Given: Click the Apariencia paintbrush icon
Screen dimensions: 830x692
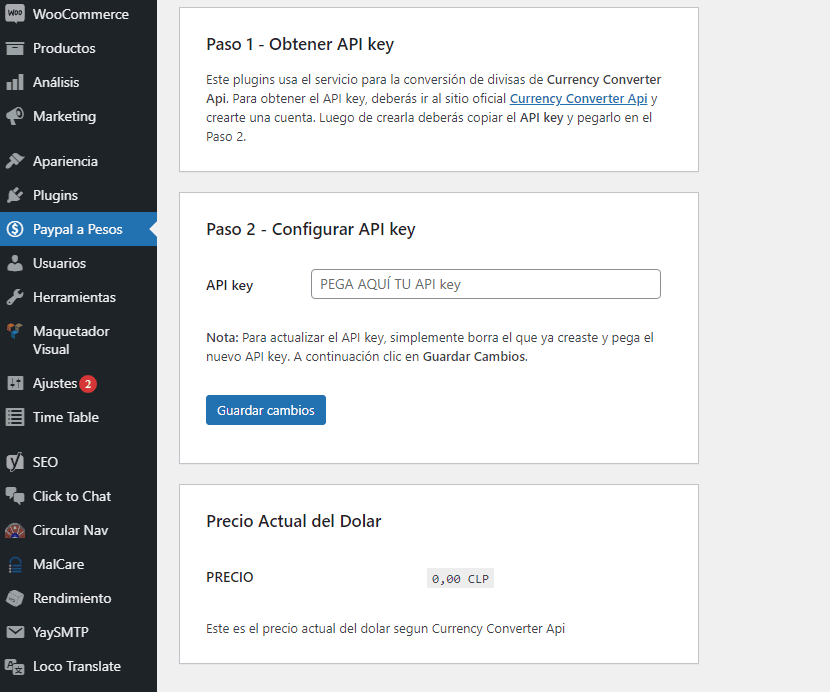Looking at the screenshot, I should [x=15, y=161].
